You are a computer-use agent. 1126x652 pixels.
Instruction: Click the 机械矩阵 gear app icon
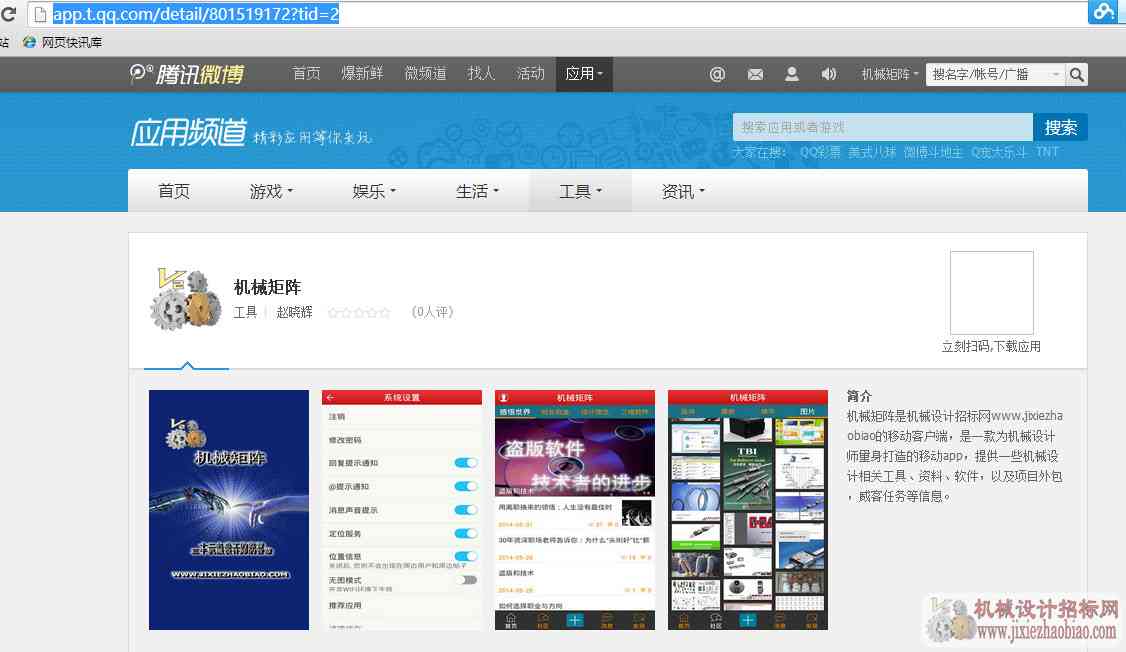[x=186, y=299]
